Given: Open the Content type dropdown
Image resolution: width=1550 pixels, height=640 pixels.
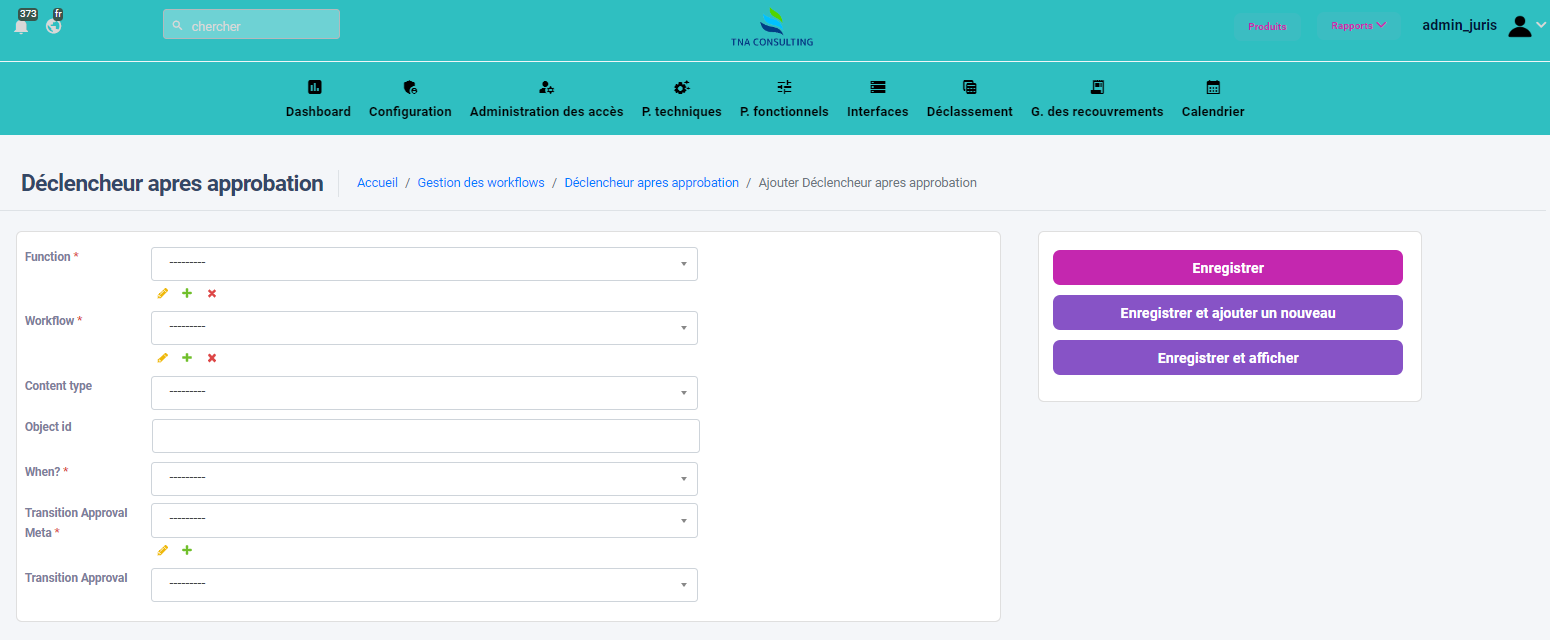Looking at the screenshot, I should pyautogui.click(x=424, y=393).
